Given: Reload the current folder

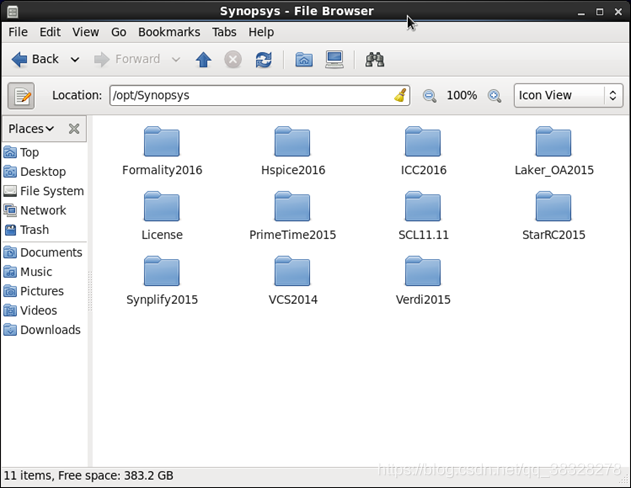Looking at the screenshot, I should tap(264, 60).
